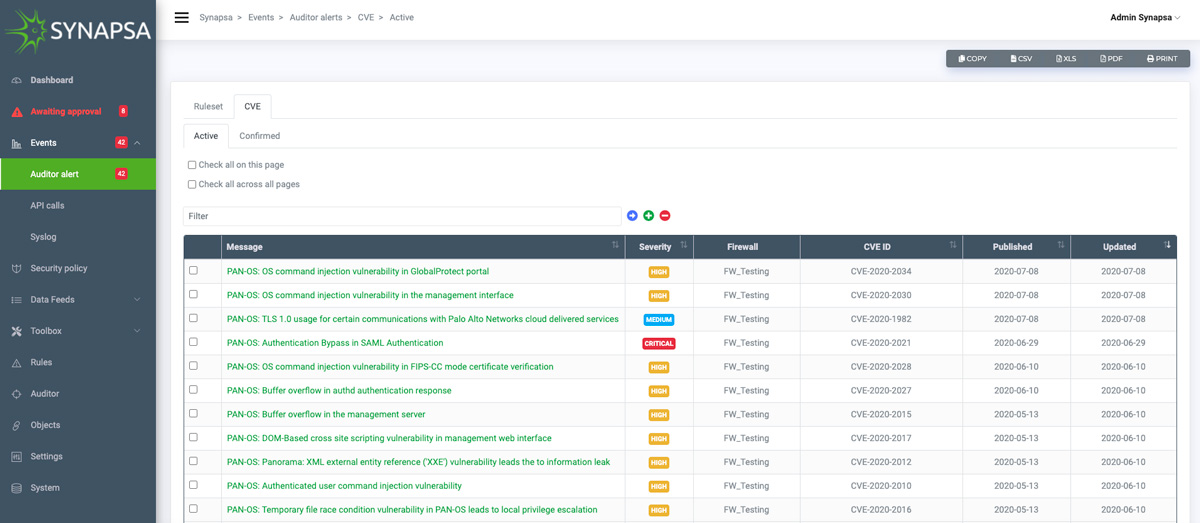Image resolution: width=1200 pixels, height=523 pixels.
Task: Select checkbox for CVE-2020-1982 row
Action: click(193, 318)
